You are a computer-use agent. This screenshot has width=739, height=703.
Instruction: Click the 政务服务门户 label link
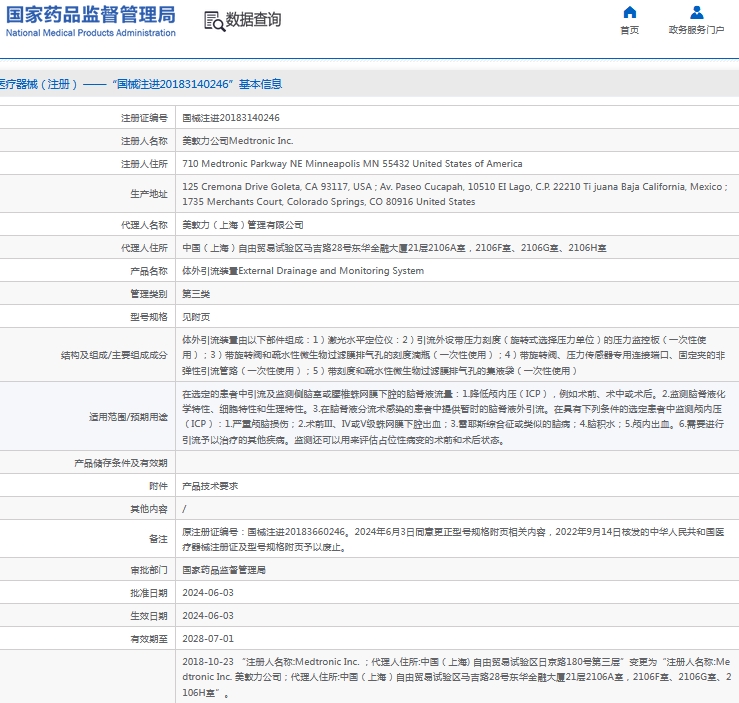coord(696,30)
